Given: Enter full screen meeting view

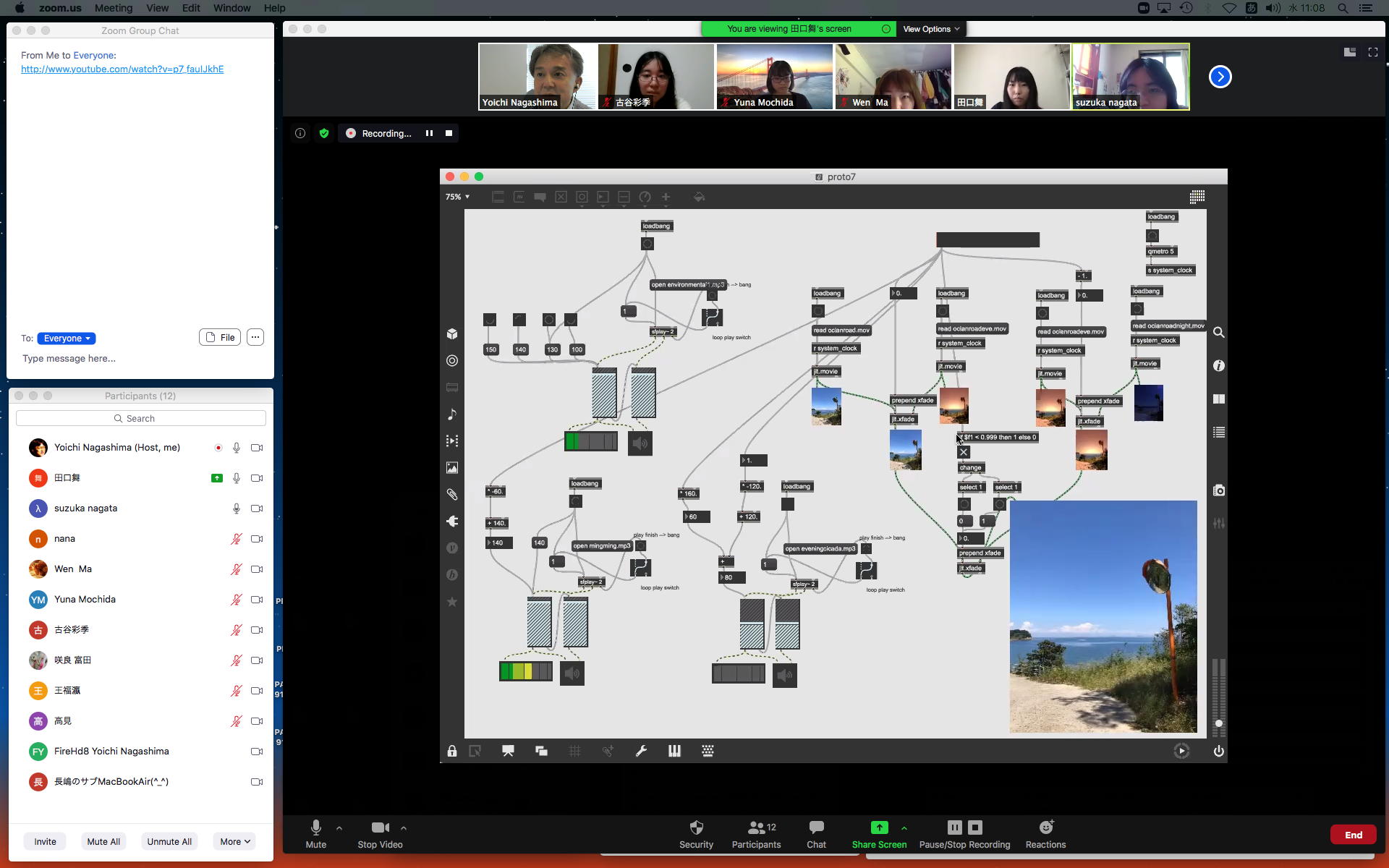Looking at the screenshot, I should click(x=1372, y=52).
